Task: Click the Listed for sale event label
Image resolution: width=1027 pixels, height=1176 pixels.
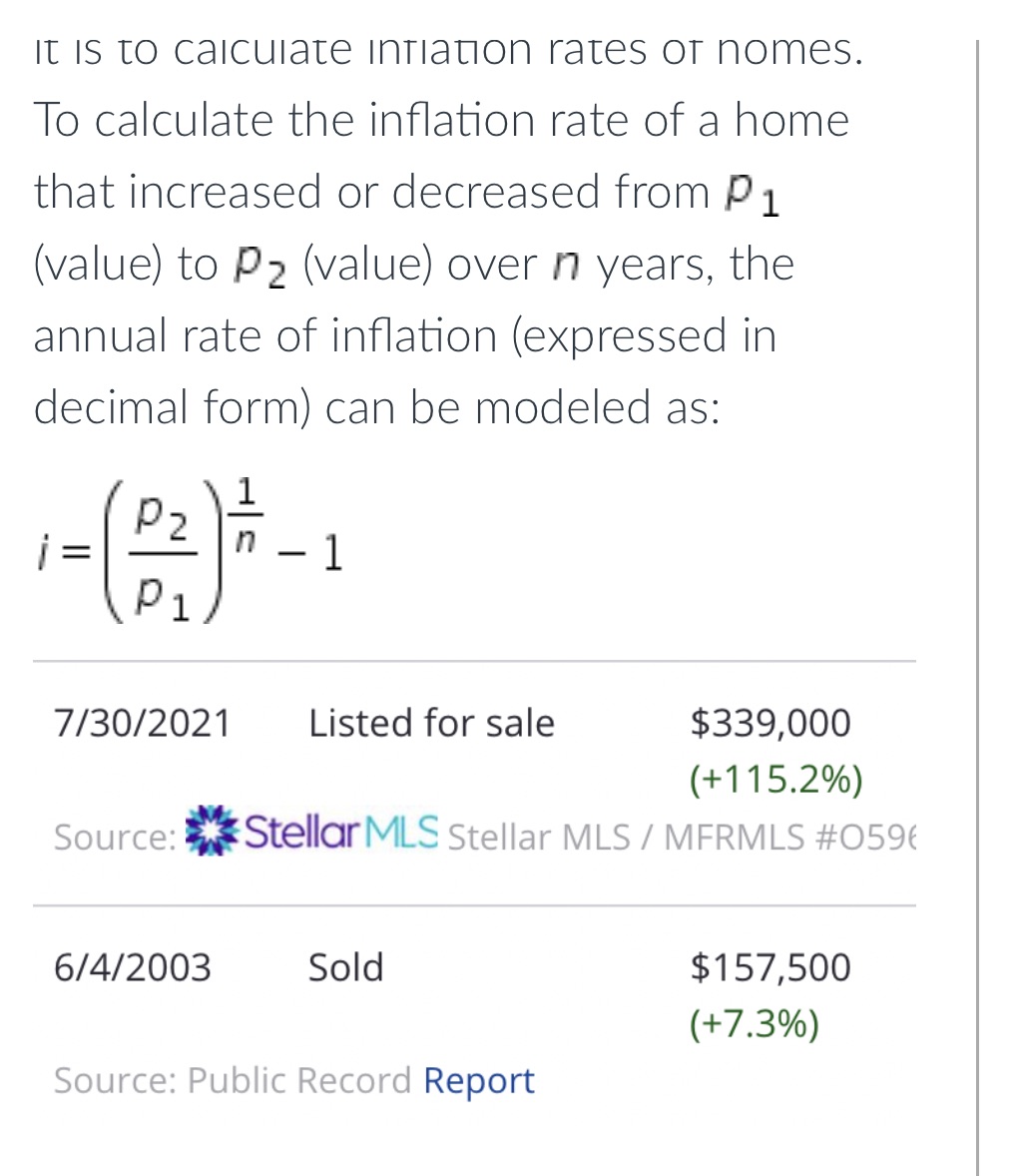Action: pyautogui.click(x=432, y=723)
